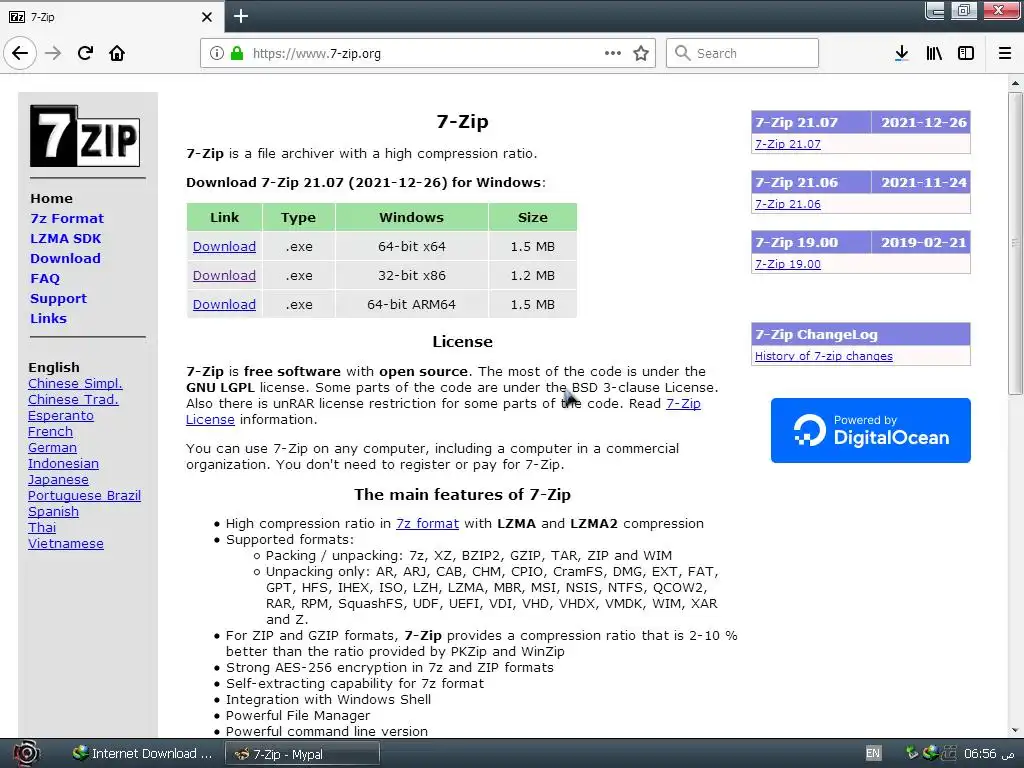Open the LZMA SDK page
The image size is (1024, 768).
[x=65, y=238]
